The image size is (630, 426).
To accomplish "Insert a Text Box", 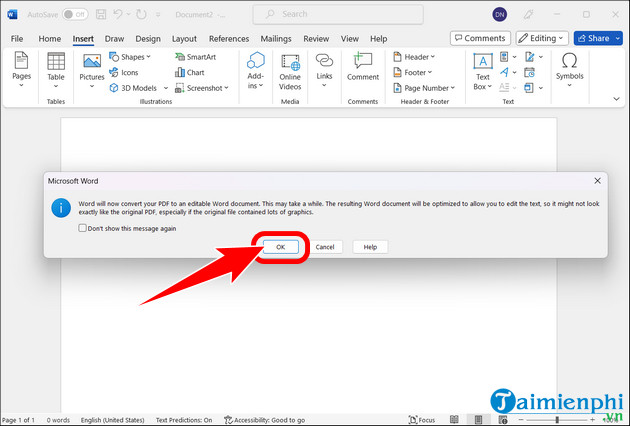I will click(483, 72).
